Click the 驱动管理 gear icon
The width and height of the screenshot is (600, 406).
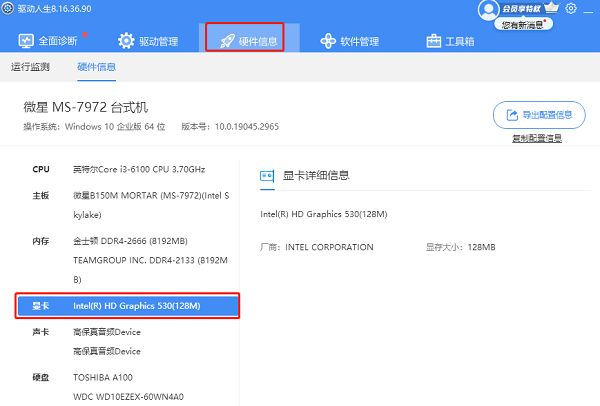click(x=126, y=41)
